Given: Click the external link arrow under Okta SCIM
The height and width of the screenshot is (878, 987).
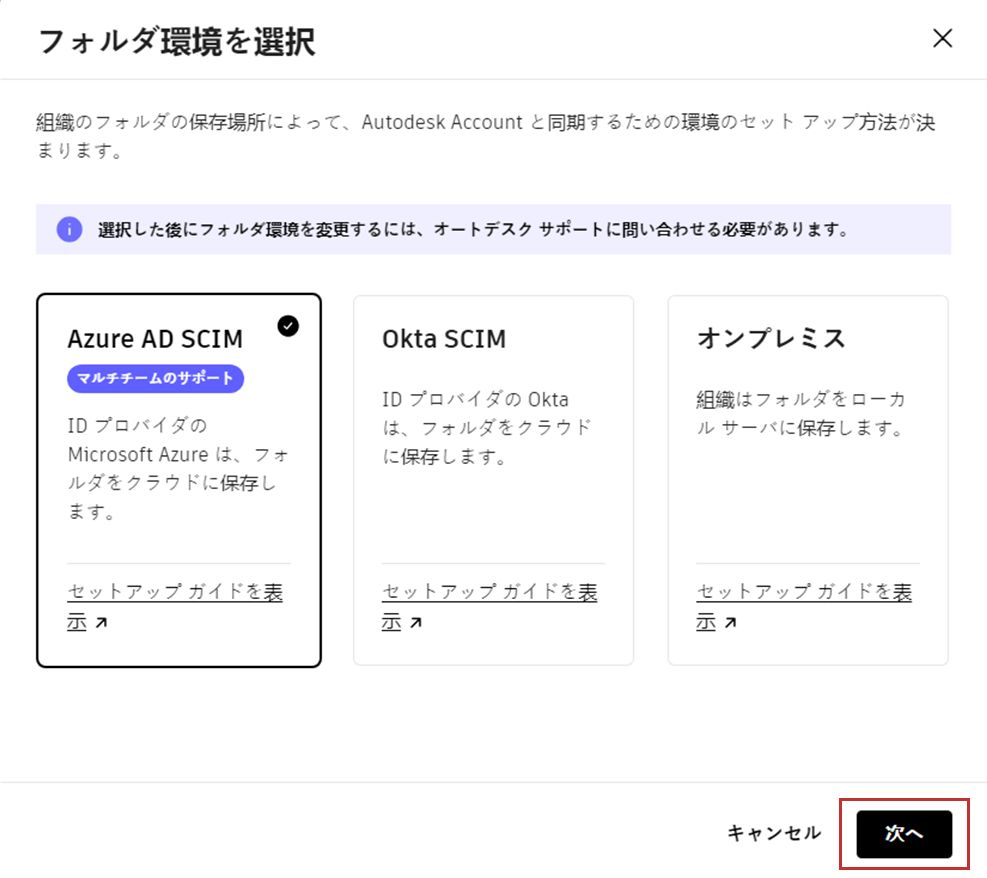Looking at the screenshot, I should coord(418,621).
